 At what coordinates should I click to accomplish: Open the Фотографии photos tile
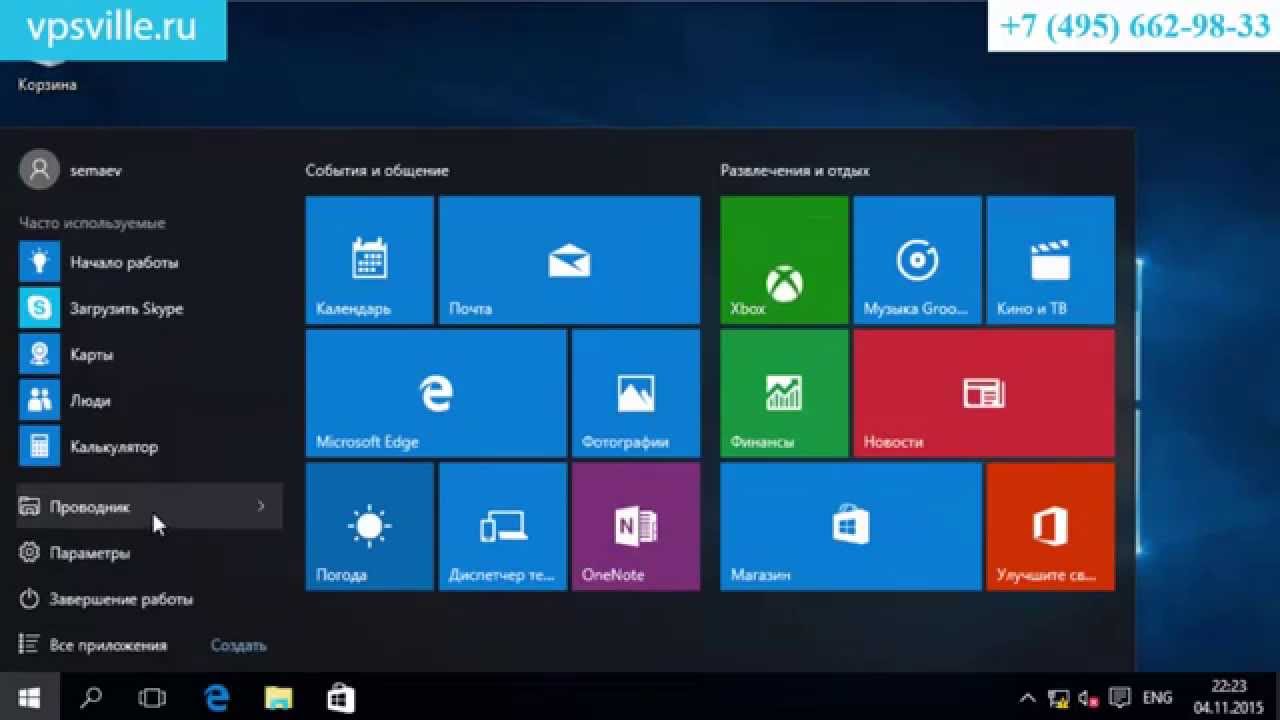click(636, 393)
